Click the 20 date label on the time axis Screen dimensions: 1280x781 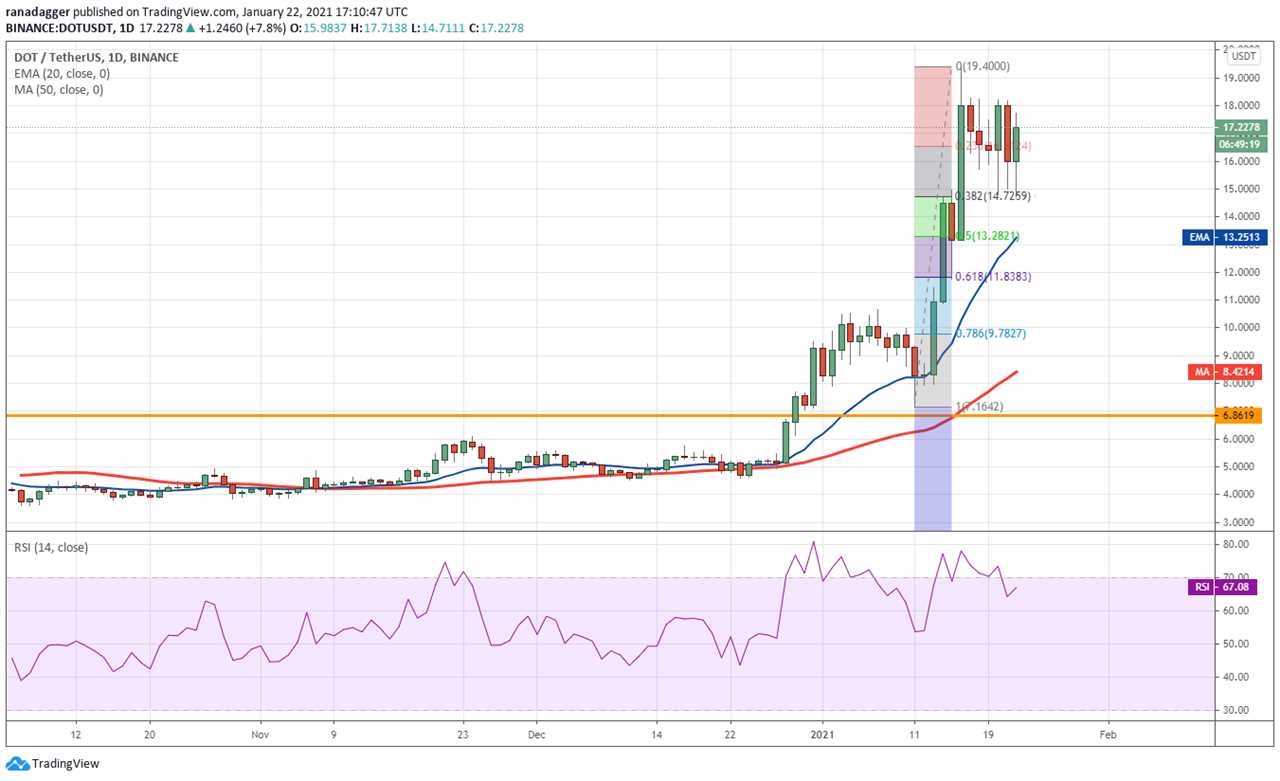coord(149,733)
